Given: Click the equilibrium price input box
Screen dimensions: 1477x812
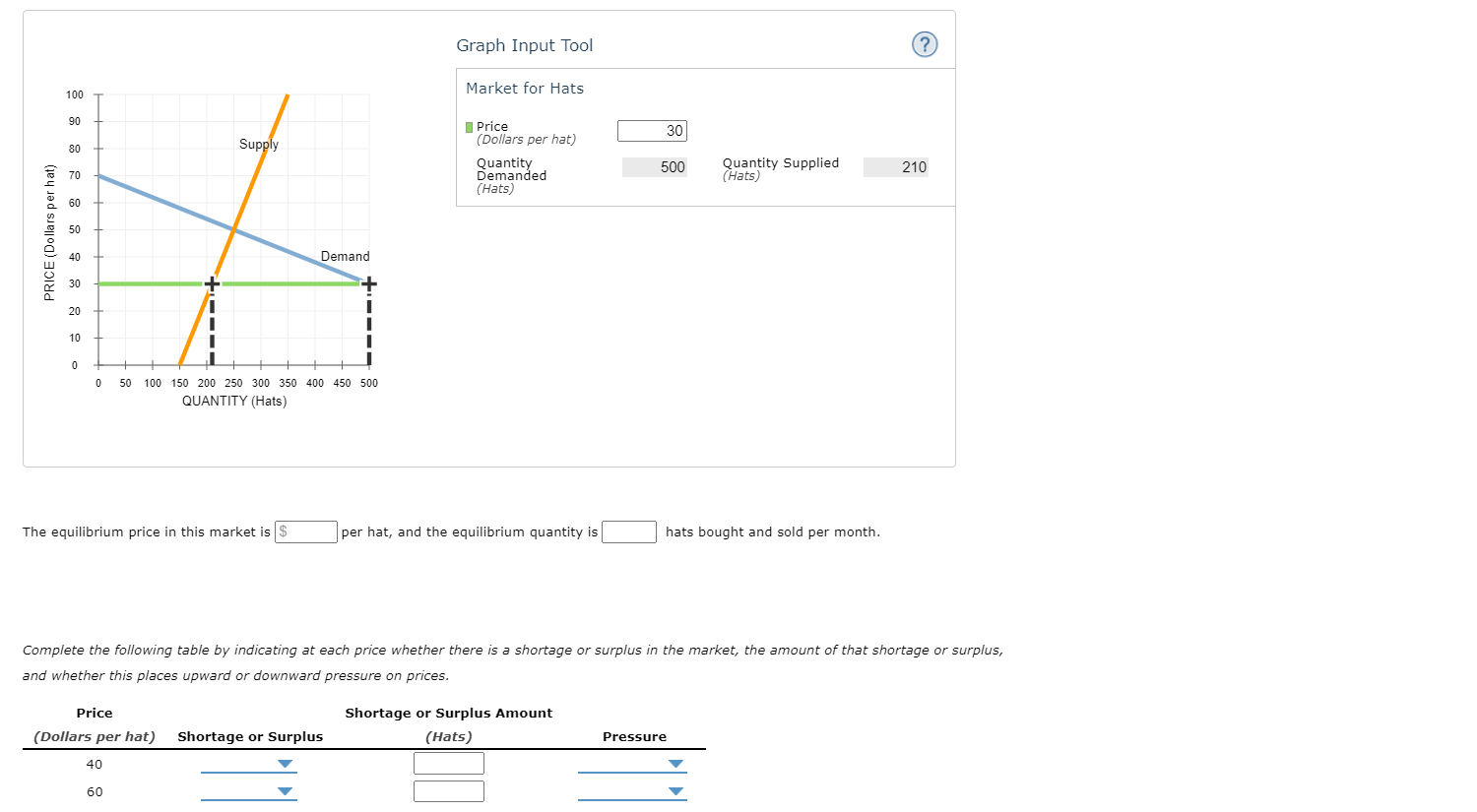Looking at the screenshot, I should pos(305,531).
